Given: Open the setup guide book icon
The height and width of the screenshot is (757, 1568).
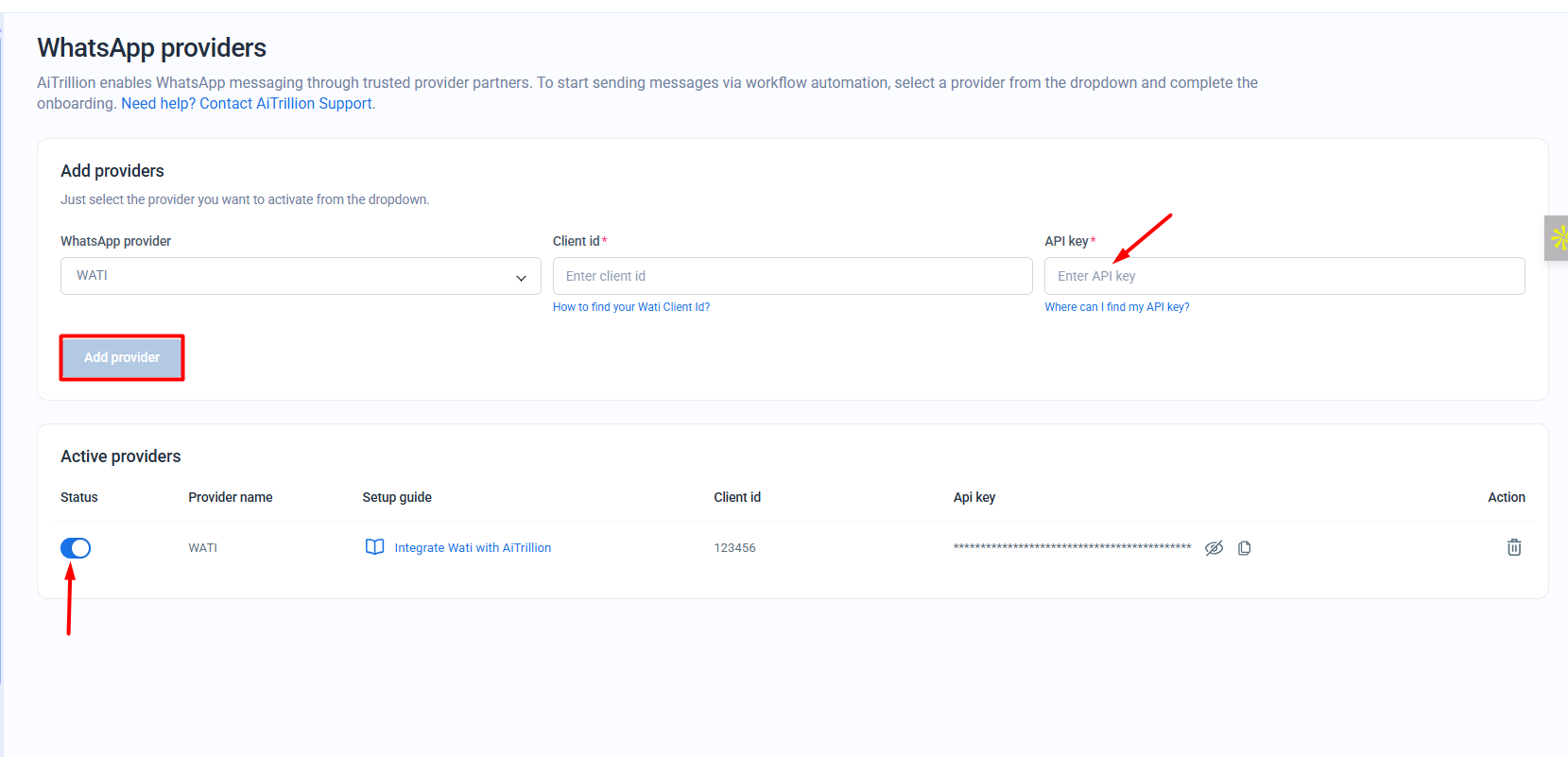Looking at the screenshot, I should point(374,547).
